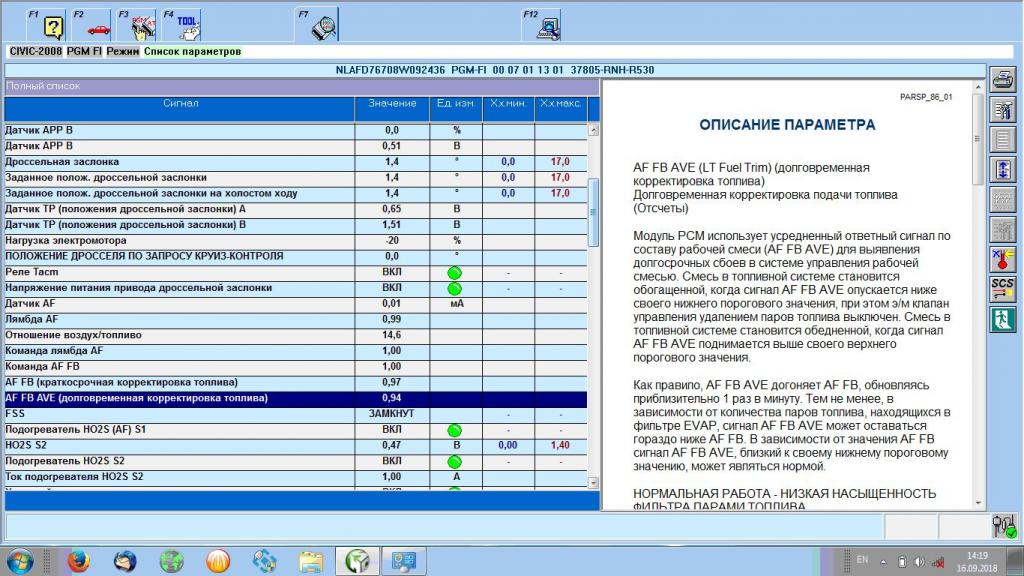The height and width of the screenshot is (576, 1024).
Task: Click the parameter table scroll up arrow
Action: click(593, 130)
